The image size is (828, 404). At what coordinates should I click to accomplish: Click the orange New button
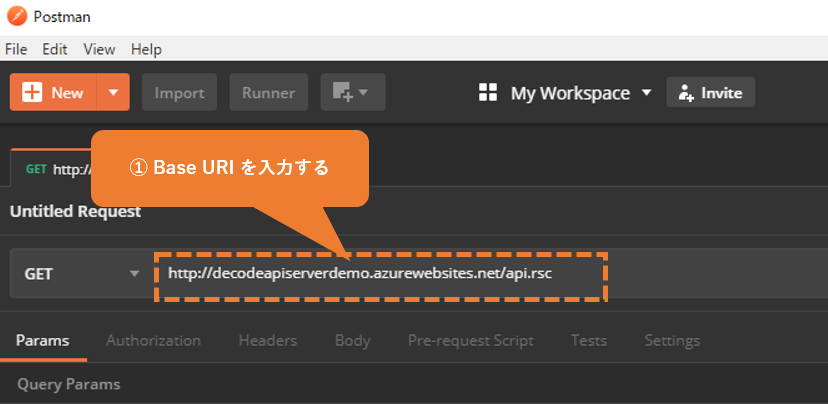53,92
